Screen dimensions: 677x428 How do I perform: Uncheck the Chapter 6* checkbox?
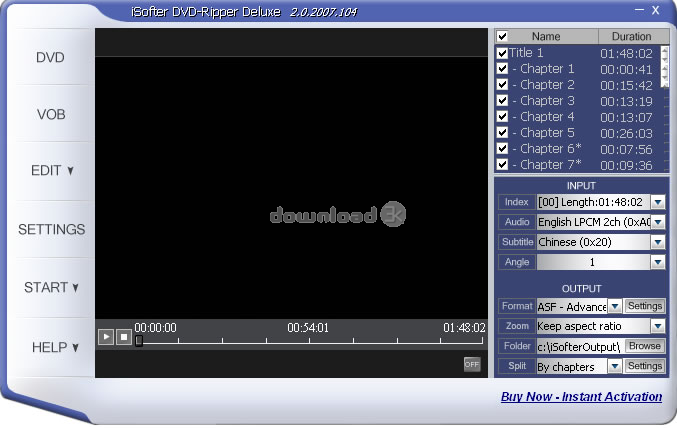[x=502, y=149]
